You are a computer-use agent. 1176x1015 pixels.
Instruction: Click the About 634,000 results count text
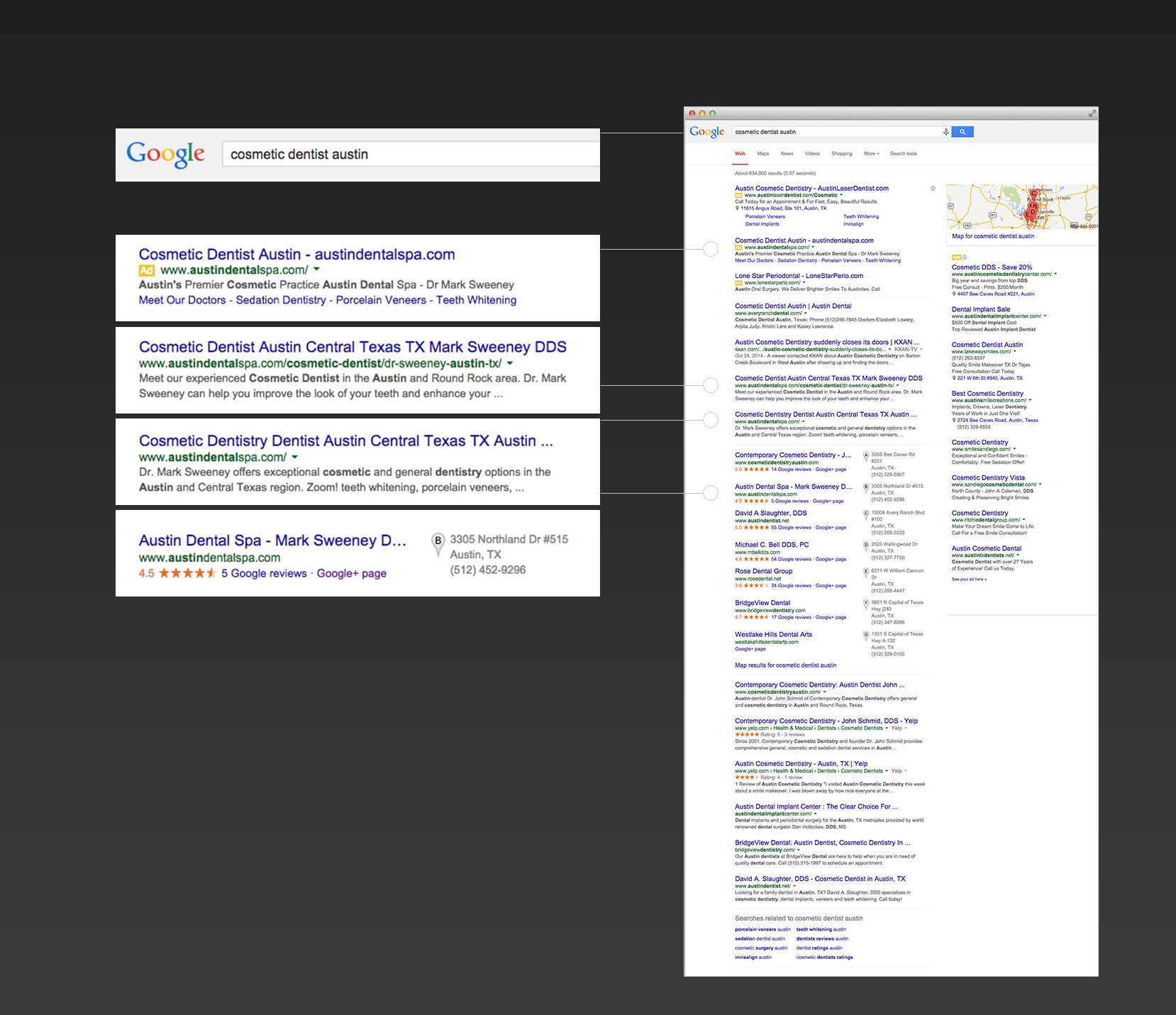point(775,174)
